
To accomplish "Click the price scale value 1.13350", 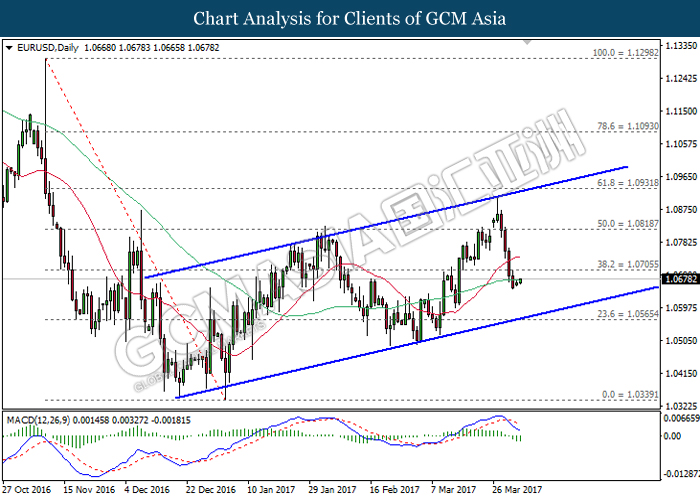I will pyautogui.click(x=681, y=46).
